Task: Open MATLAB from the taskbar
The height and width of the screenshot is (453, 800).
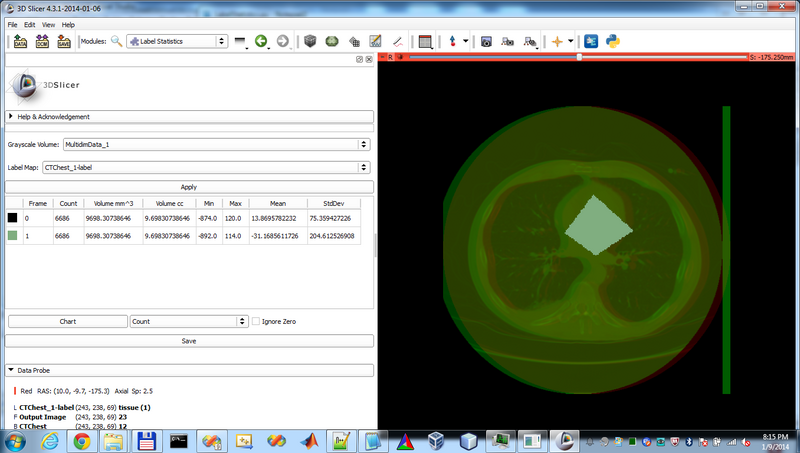Action: tap(309, 441)
